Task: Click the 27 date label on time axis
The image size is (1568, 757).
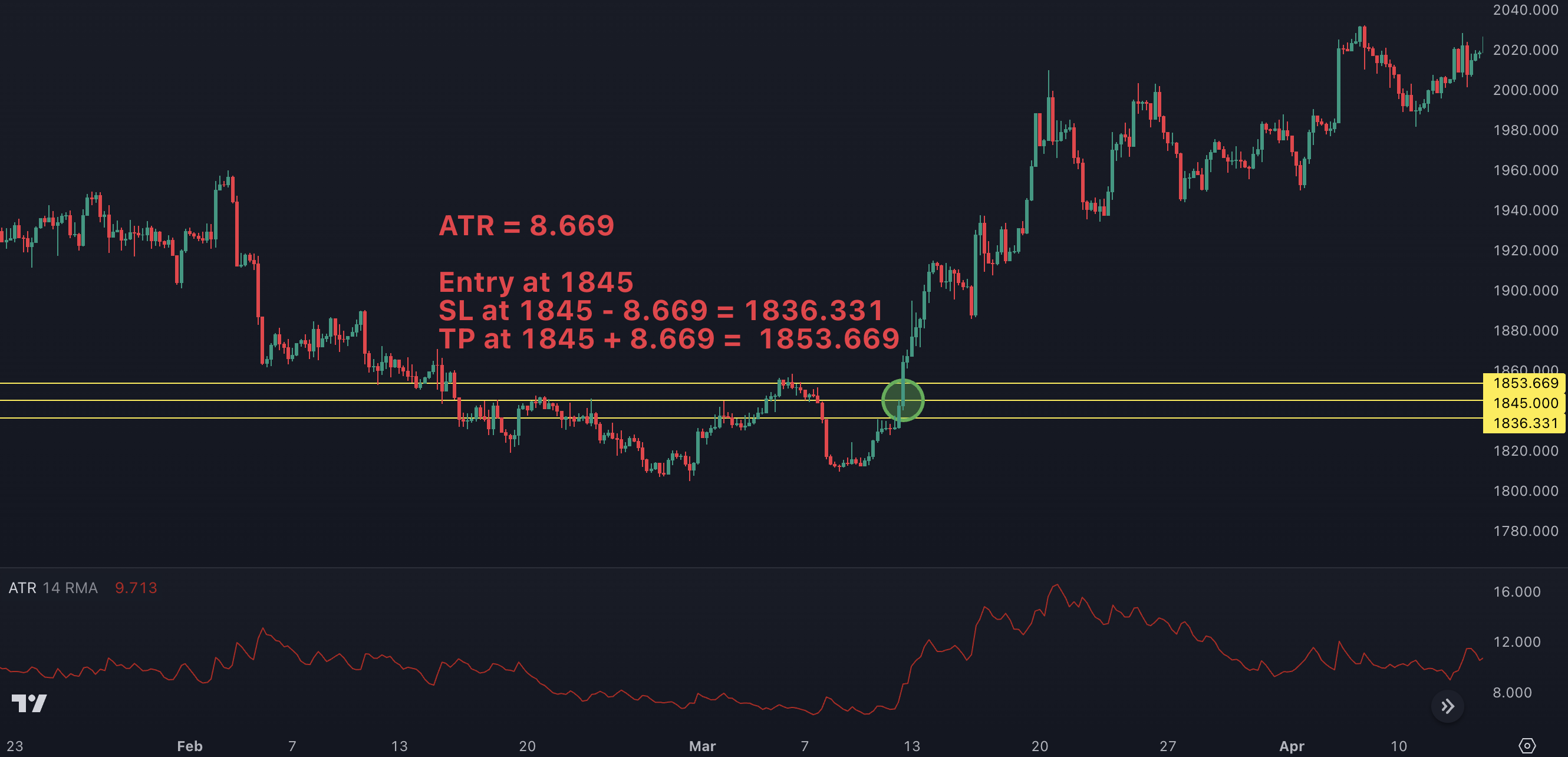Action: (x=1168, y=746)
